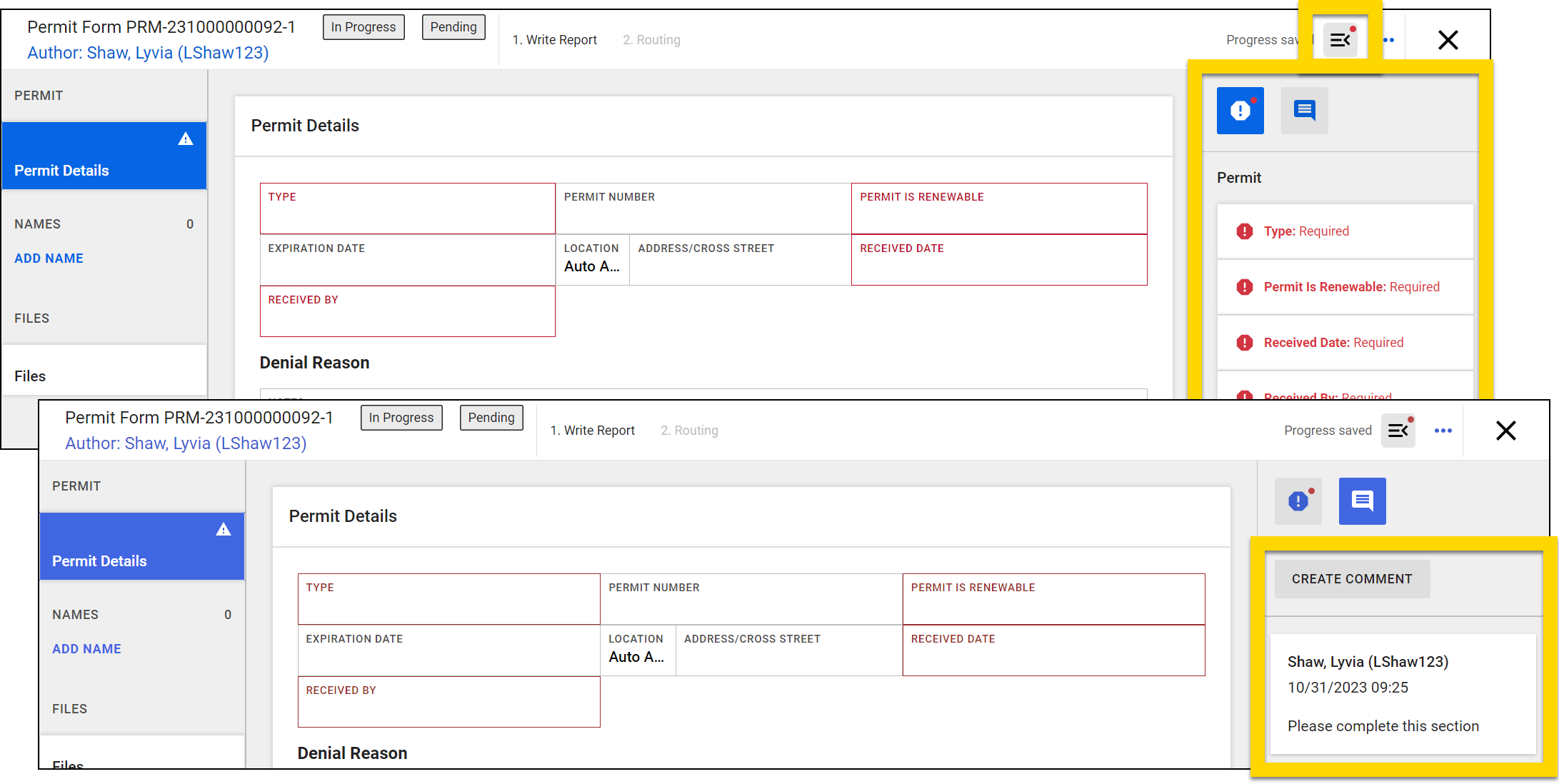Screen dimensions: 1559x784
Task: Click the Author Shaw, Lyvia link in top form
Action: coord(148,53)
